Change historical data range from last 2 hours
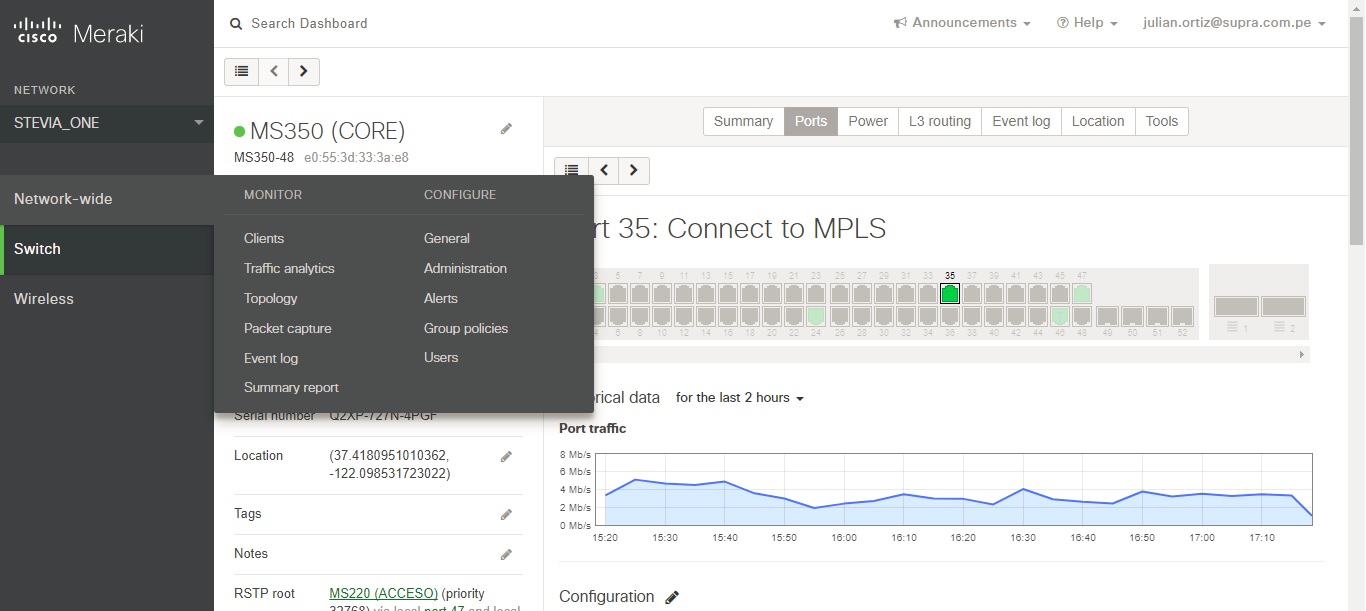1366x611 pixels. 738,397
